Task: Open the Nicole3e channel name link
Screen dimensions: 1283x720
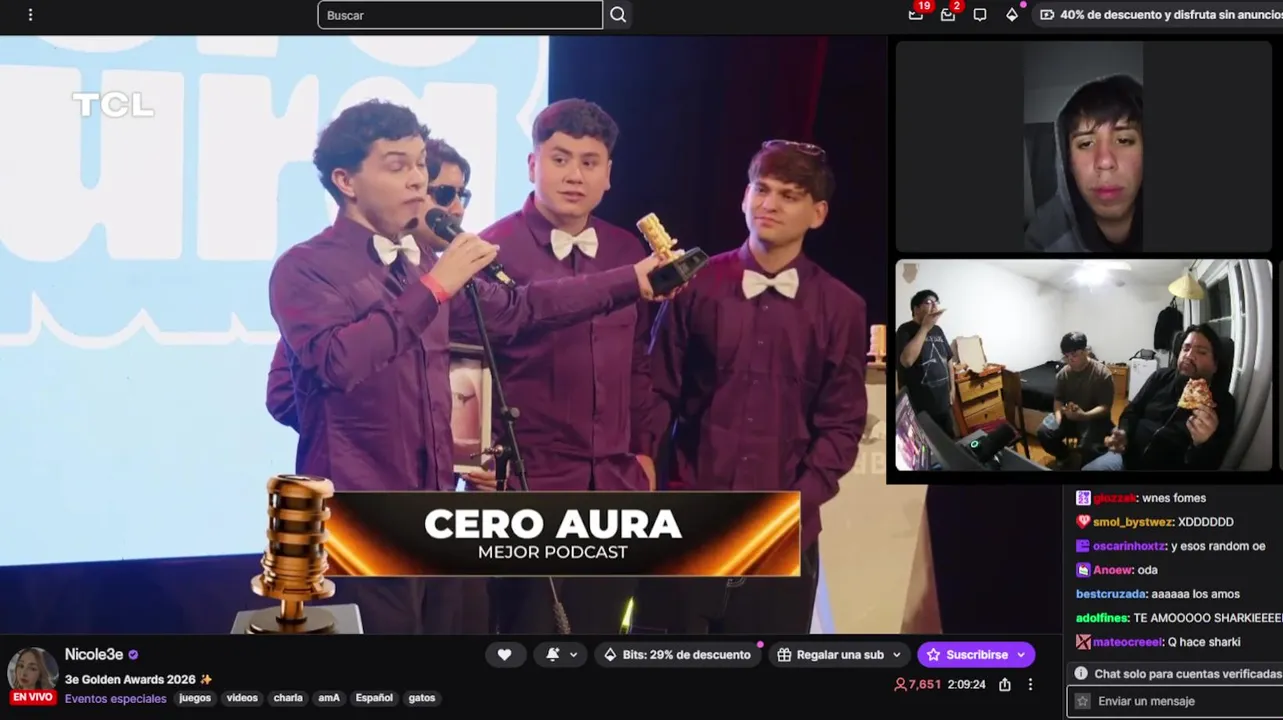Action: [94, 655]
